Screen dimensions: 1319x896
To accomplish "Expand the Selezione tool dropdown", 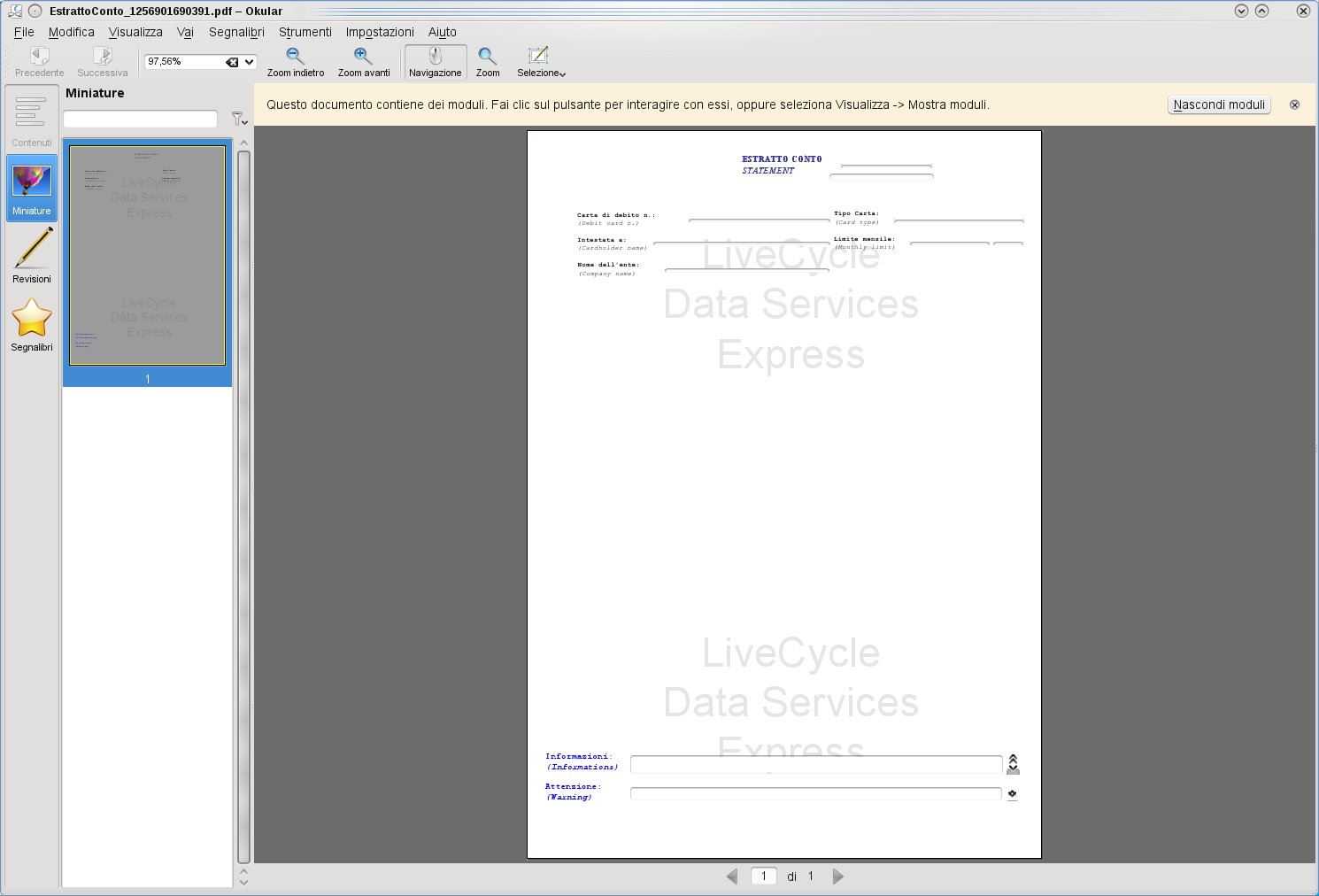I will [541, 62].
